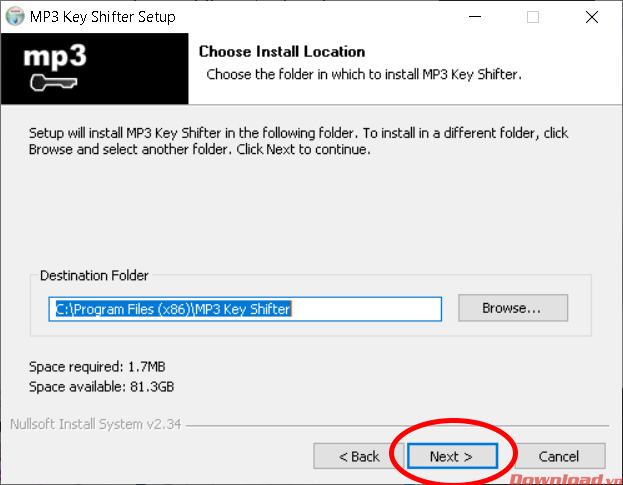This screenshot has height=485, width=623.
Task: Click the setup instructions paragraph
Action: [300, 141]
